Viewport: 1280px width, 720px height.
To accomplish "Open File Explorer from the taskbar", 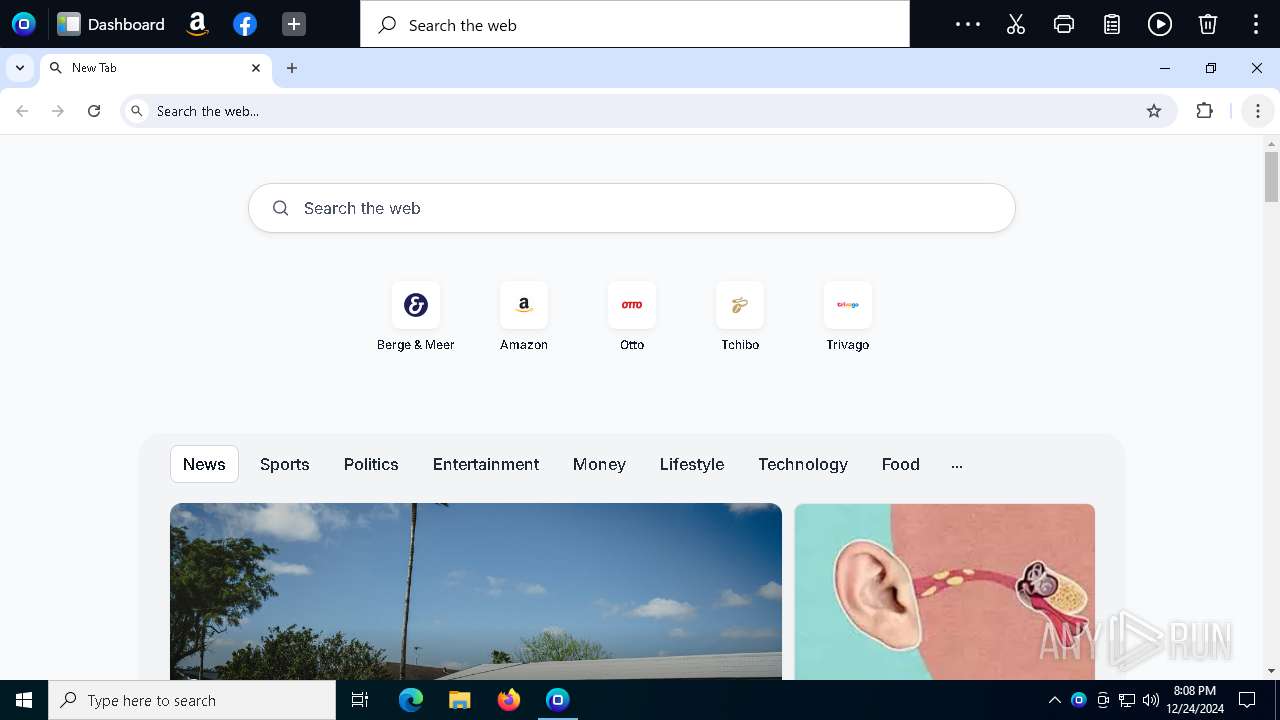I will (x=460, y=700).
